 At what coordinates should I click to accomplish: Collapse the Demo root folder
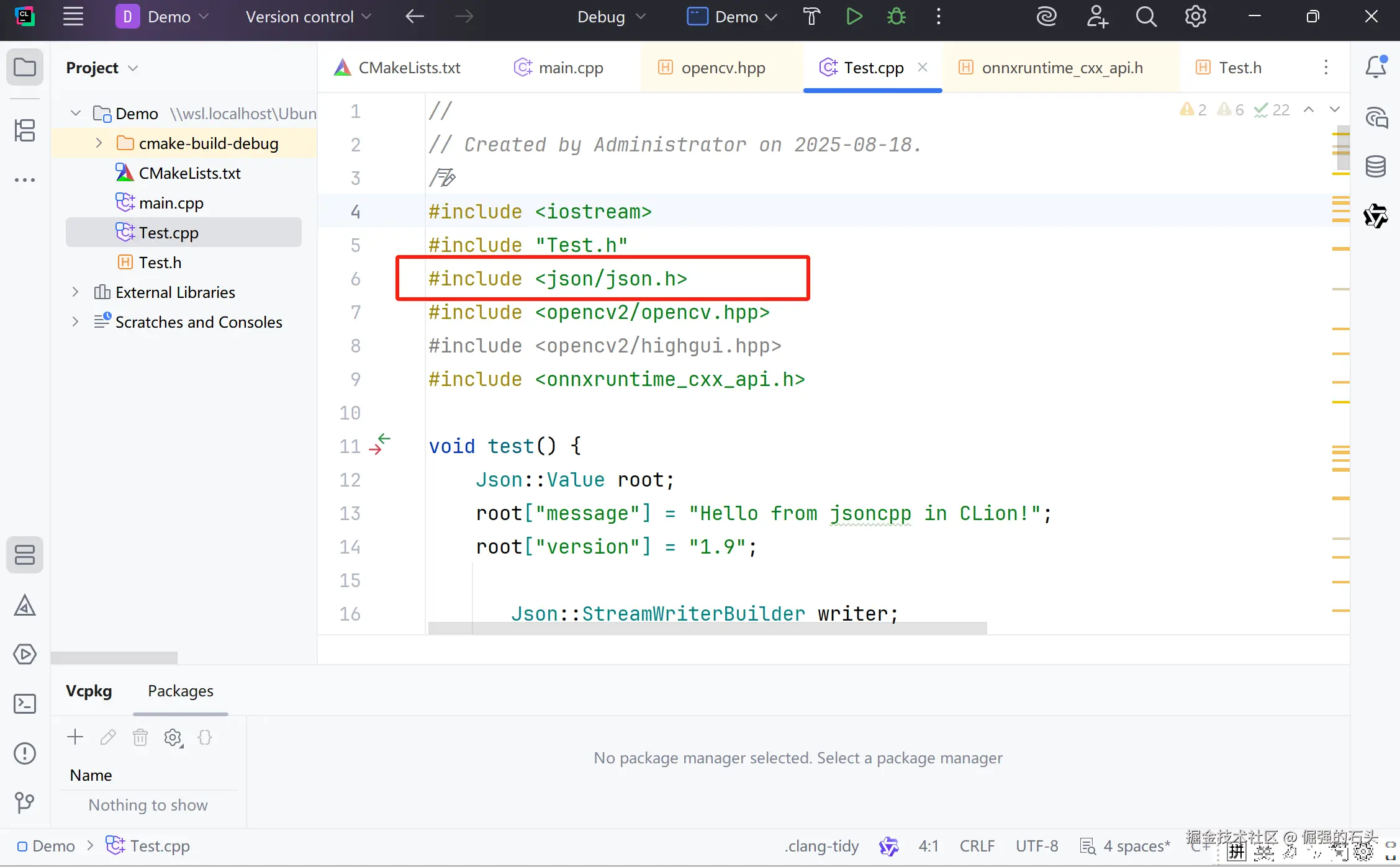click(x=76, y=114)
